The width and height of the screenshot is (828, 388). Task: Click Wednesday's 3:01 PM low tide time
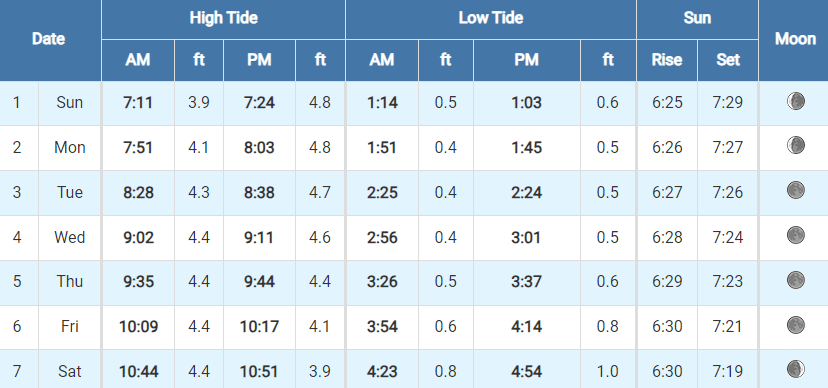pyautogui.click(x=526, y=237)
